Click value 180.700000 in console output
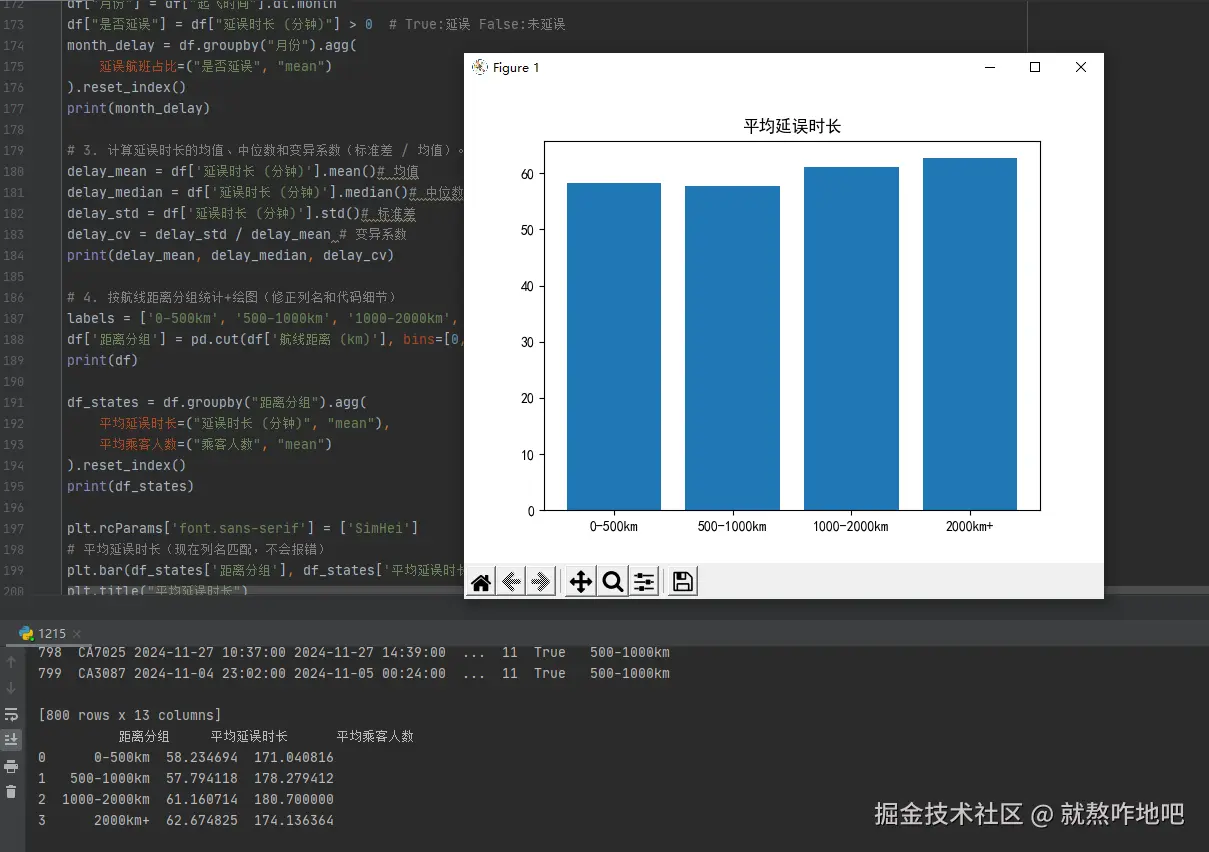Screen dimensions: 1209x852 [x=294, y=799]
